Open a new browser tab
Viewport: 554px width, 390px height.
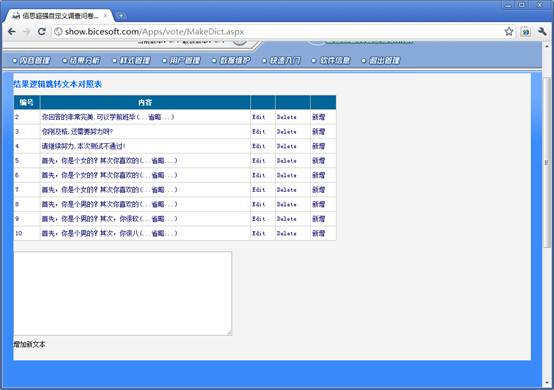[121, 16]
